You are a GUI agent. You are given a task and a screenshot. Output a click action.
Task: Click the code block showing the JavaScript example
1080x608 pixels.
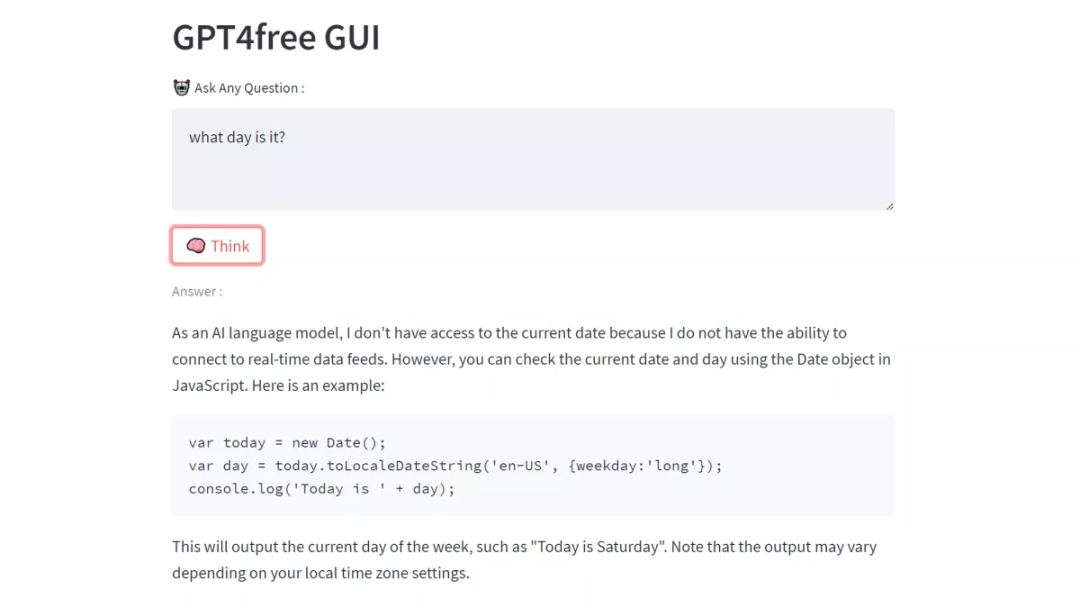tap(530, 464)
